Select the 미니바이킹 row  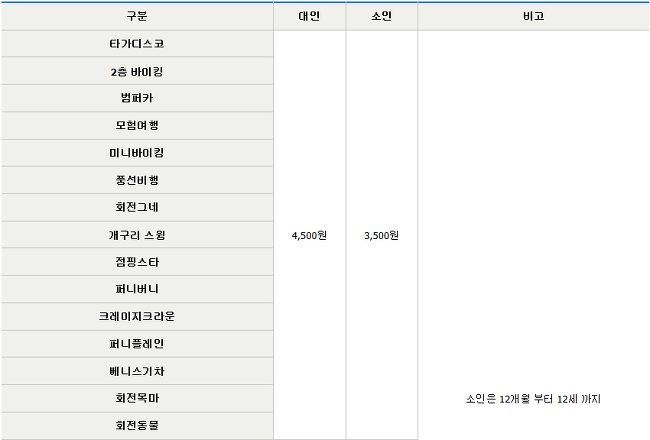[x=137, y=153]
